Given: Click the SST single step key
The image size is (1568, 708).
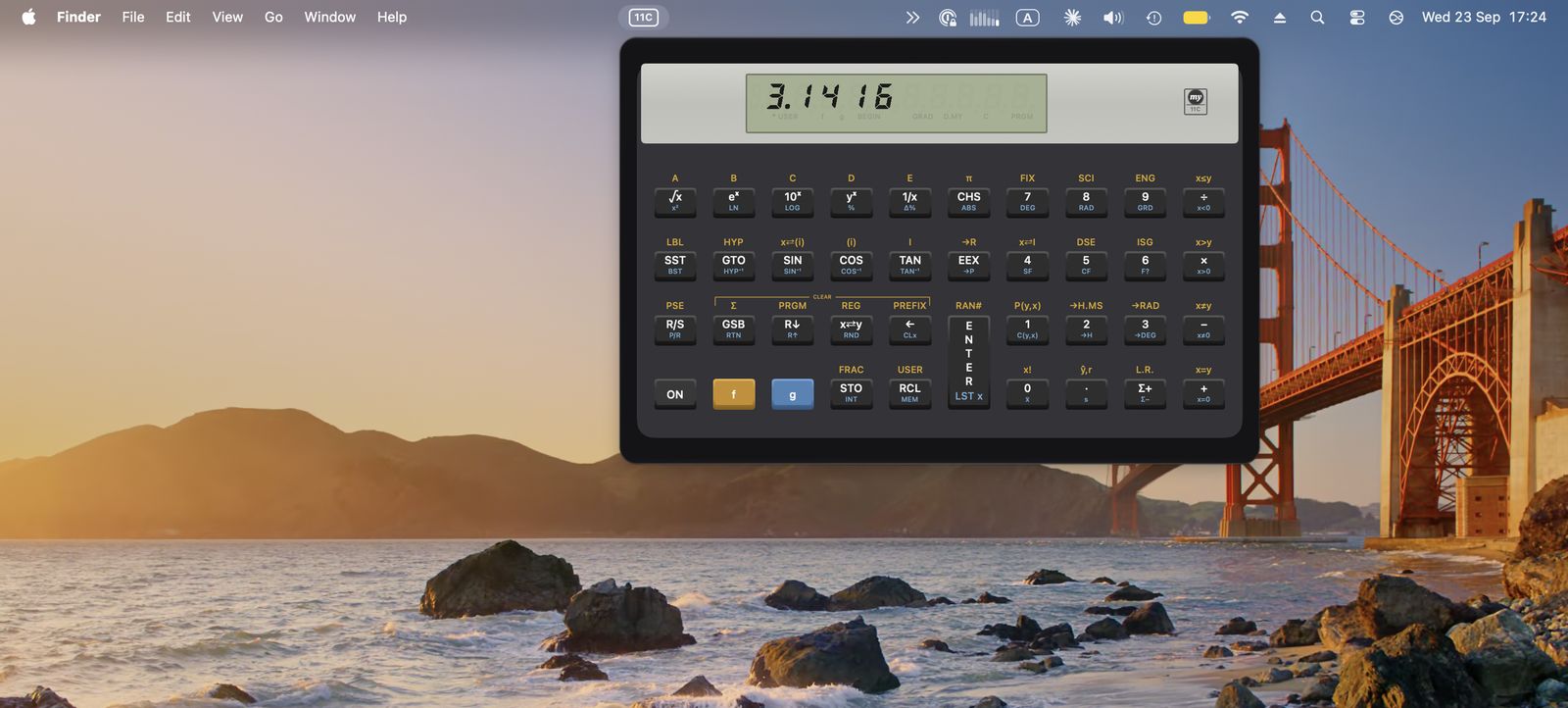Looking at the screenshot, I should click(675, 265).
